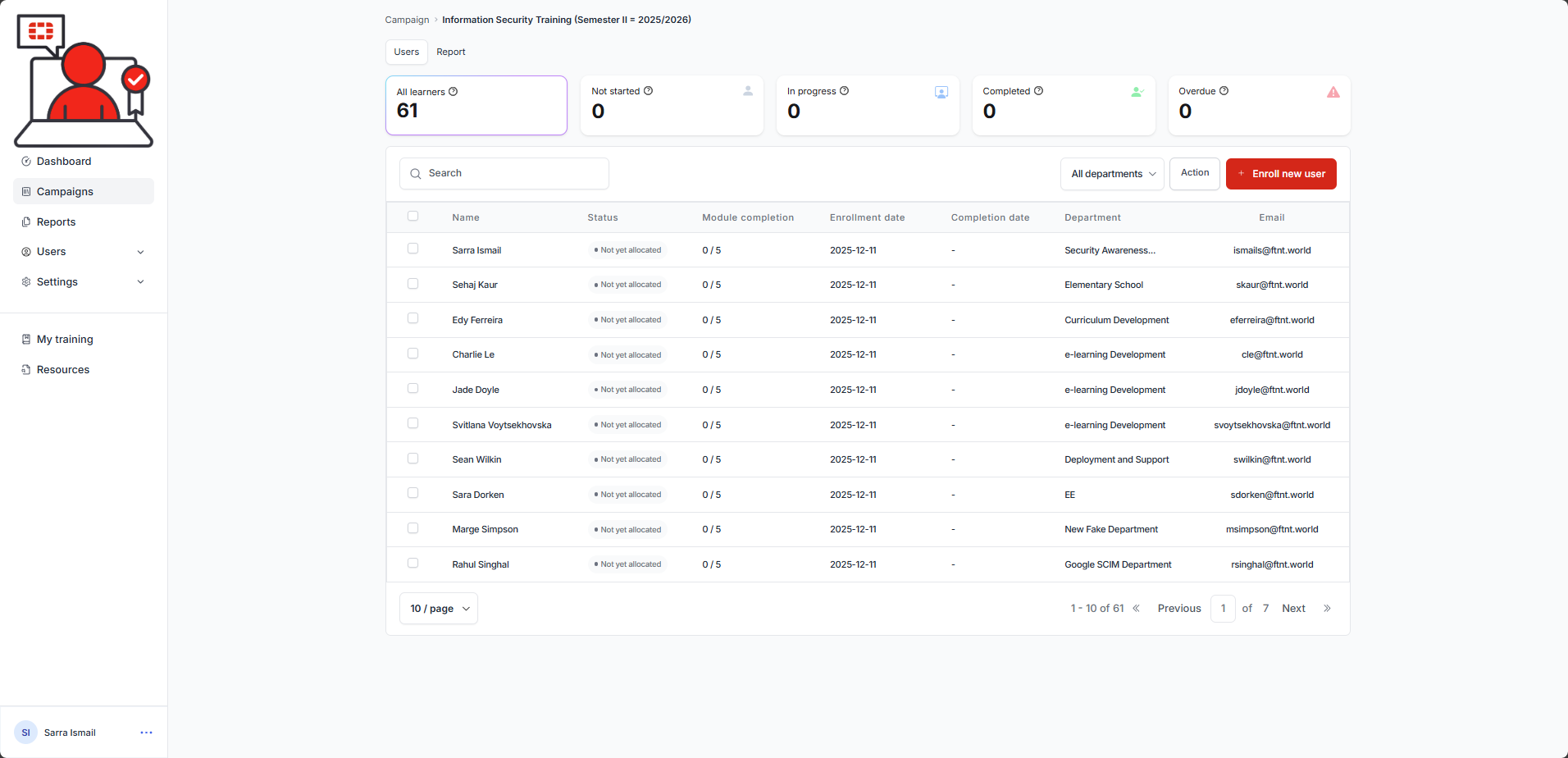
Task: Click the Campaign breadcrumb link
Action: [x=408, y=20]
